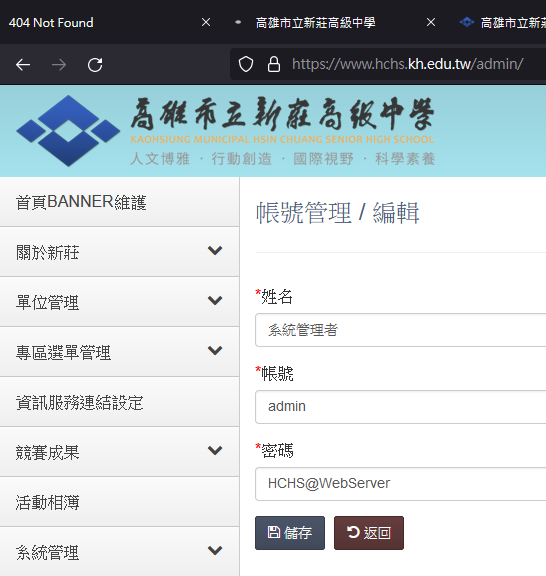546x576 pixels.
Task: Save with the 儲存 button
Action: pos(290,533)
